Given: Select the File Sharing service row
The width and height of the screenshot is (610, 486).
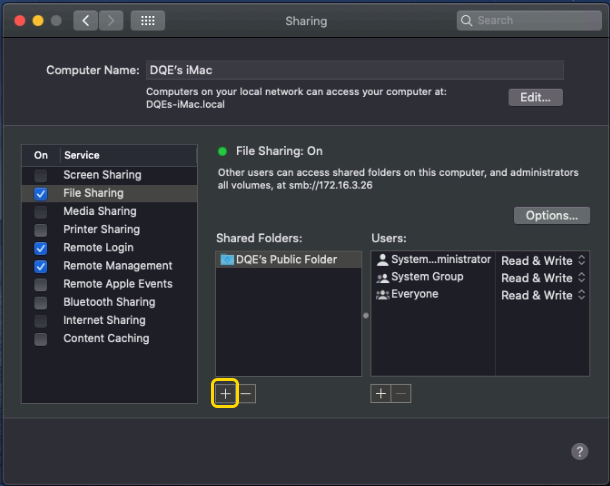Looking at the screenshot, I should (x=109, y=193).
